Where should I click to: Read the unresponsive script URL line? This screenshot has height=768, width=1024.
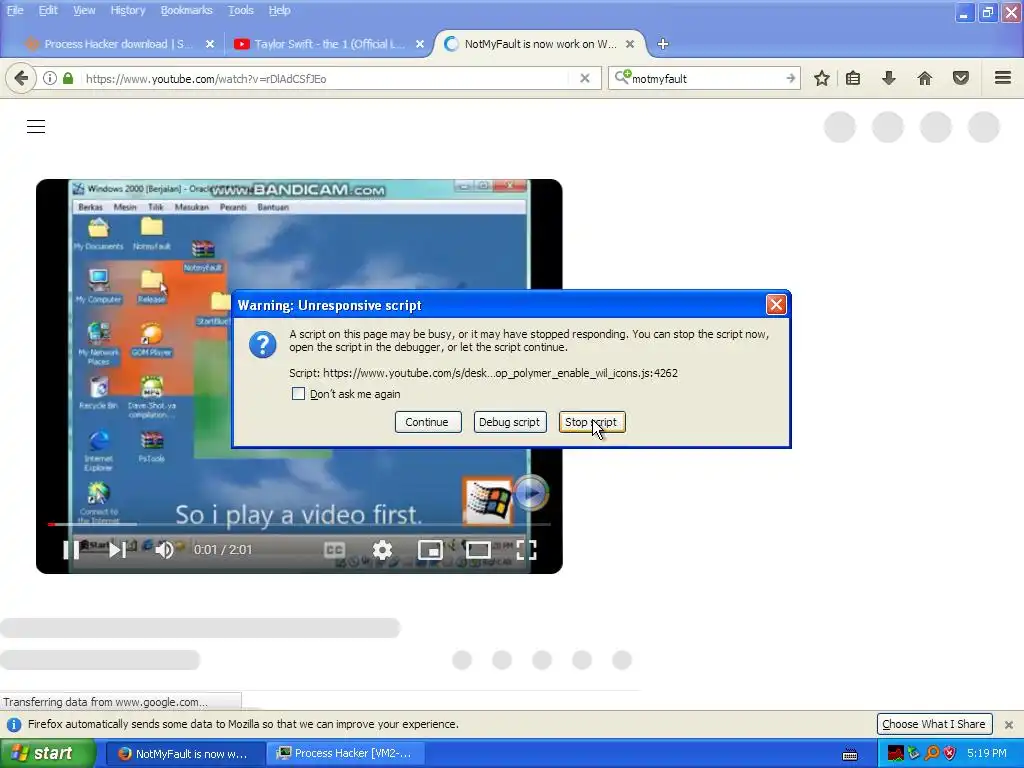(x=483, y=373)
